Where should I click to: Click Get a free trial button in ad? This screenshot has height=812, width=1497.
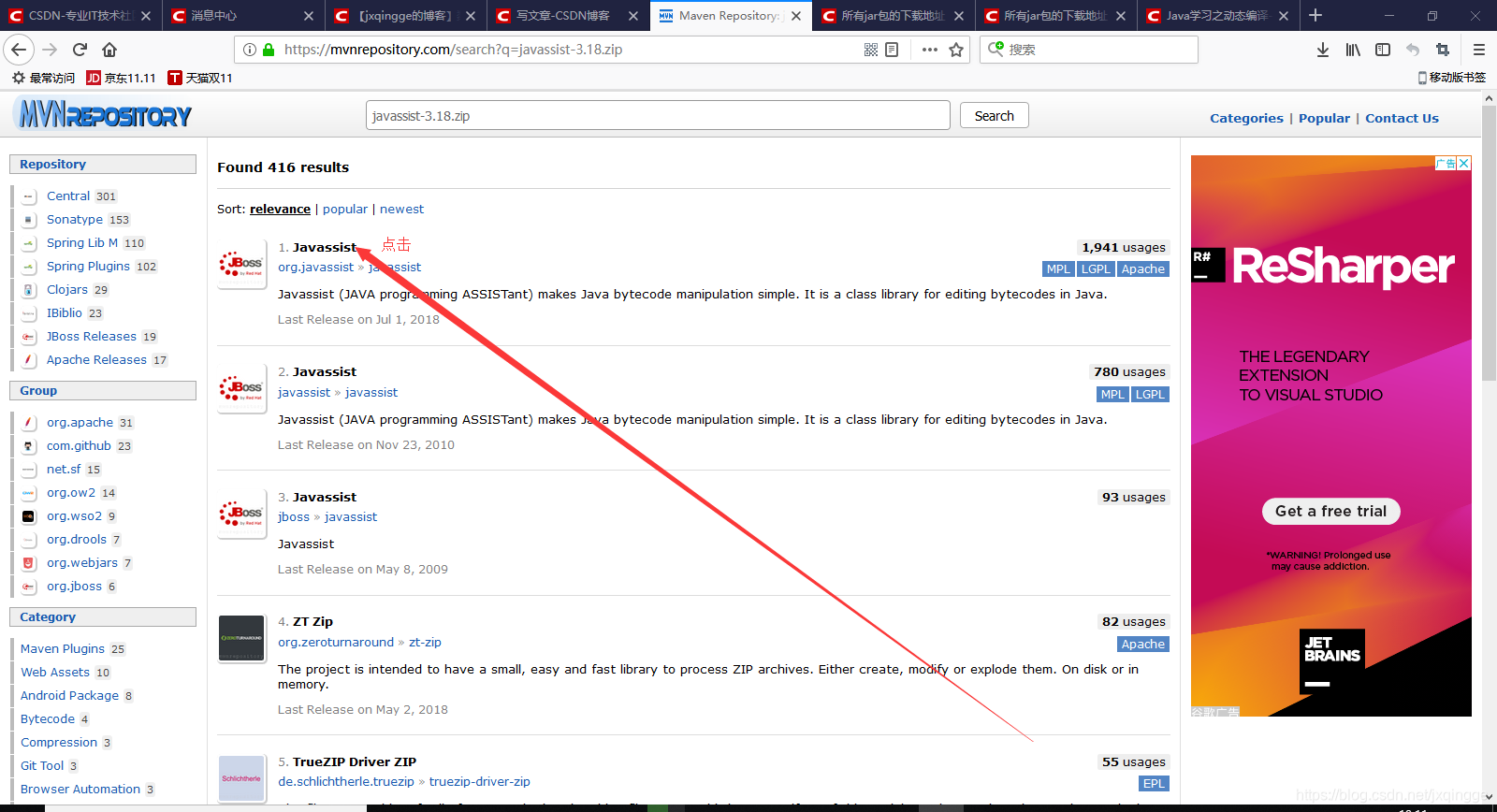click(1330, 511)
